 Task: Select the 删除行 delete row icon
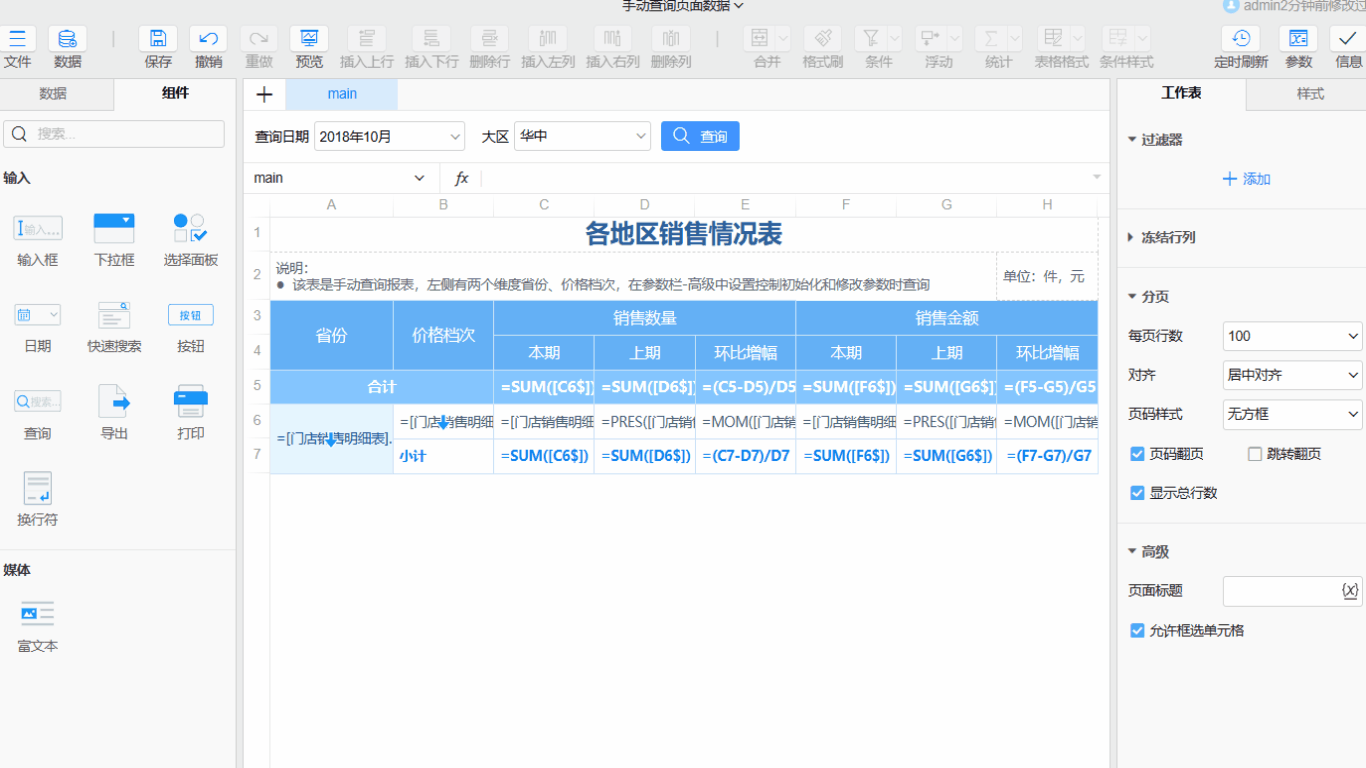(489, 40)
